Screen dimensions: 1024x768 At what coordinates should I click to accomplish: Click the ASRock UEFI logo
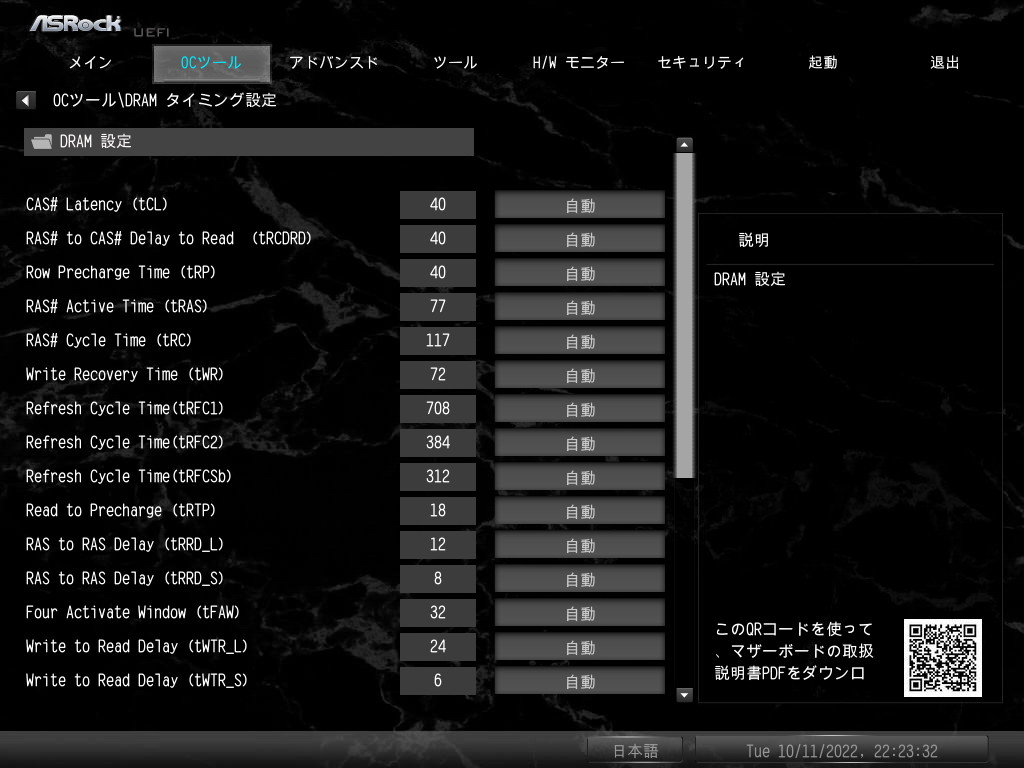click(99, 25)
